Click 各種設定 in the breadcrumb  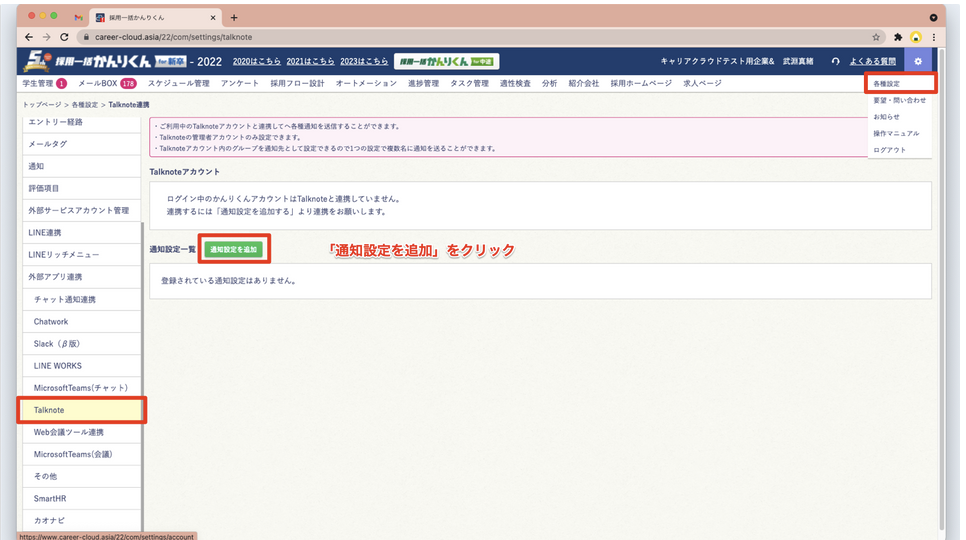coord(83,105)
